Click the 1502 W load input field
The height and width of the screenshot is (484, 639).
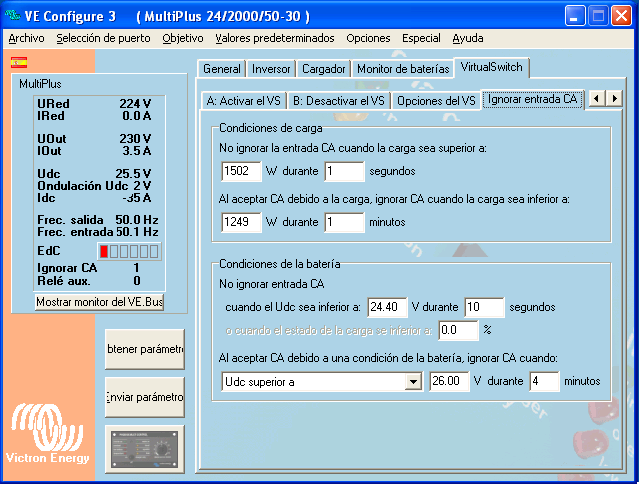[241, 171]
